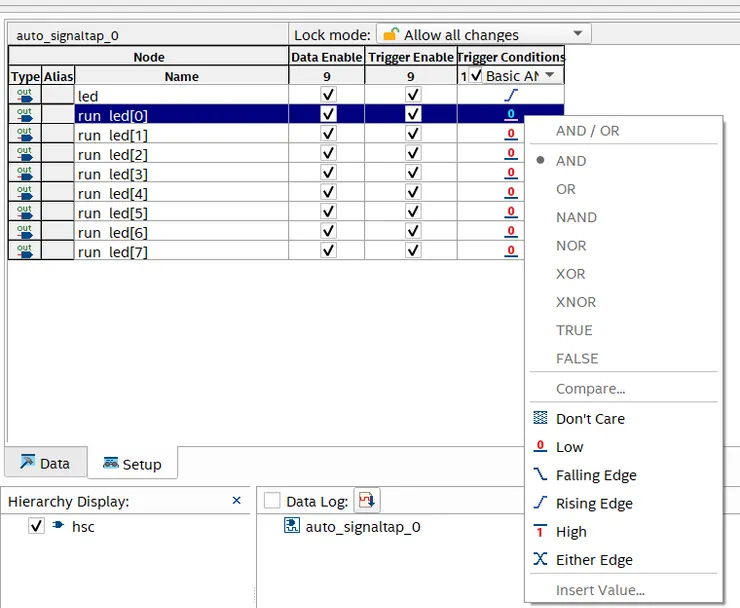Toggle Data Enable checkbox for run_led[1]

[x=327, y=134]
